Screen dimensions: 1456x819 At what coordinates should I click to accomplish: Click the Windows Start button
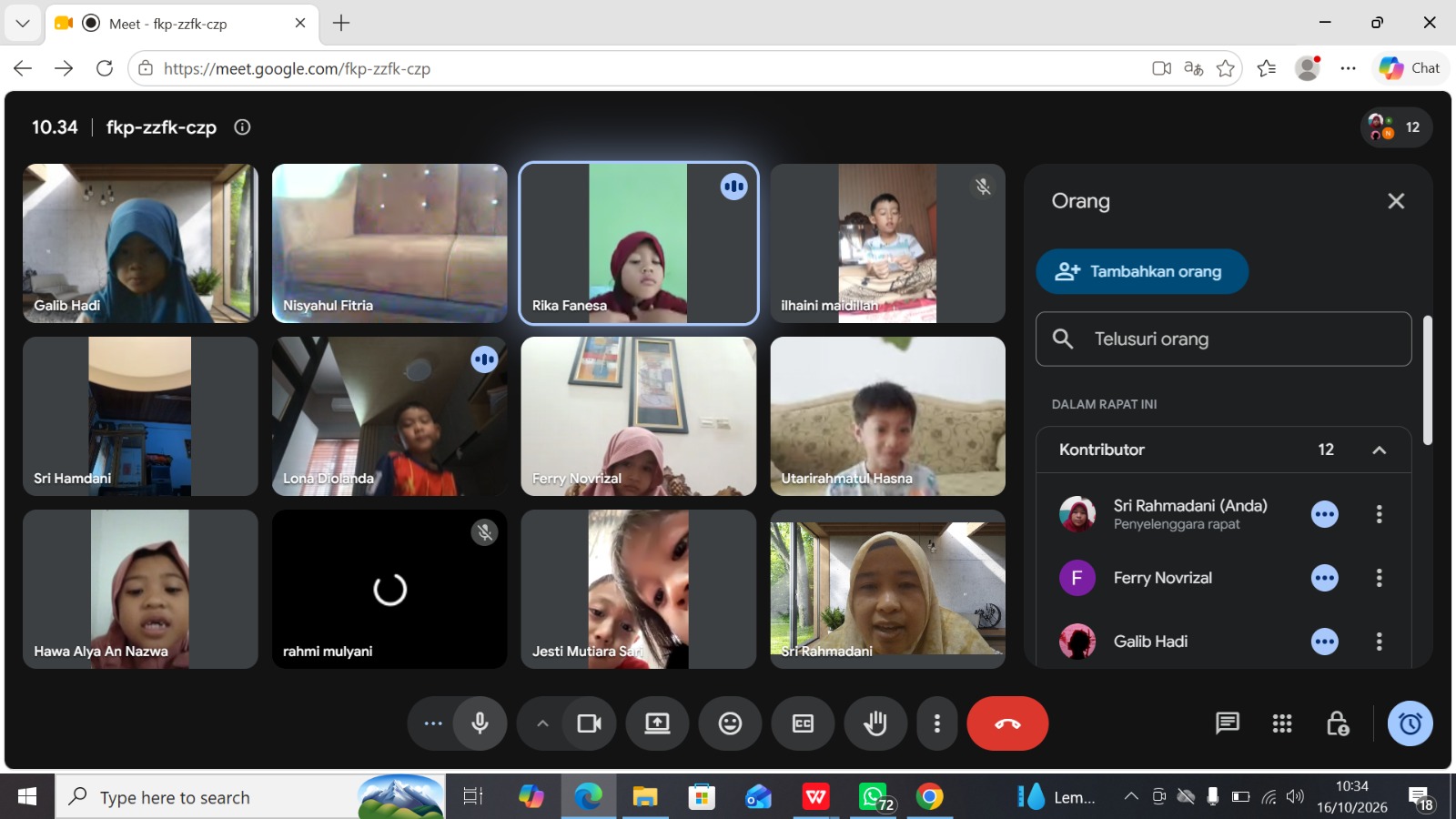27,797
